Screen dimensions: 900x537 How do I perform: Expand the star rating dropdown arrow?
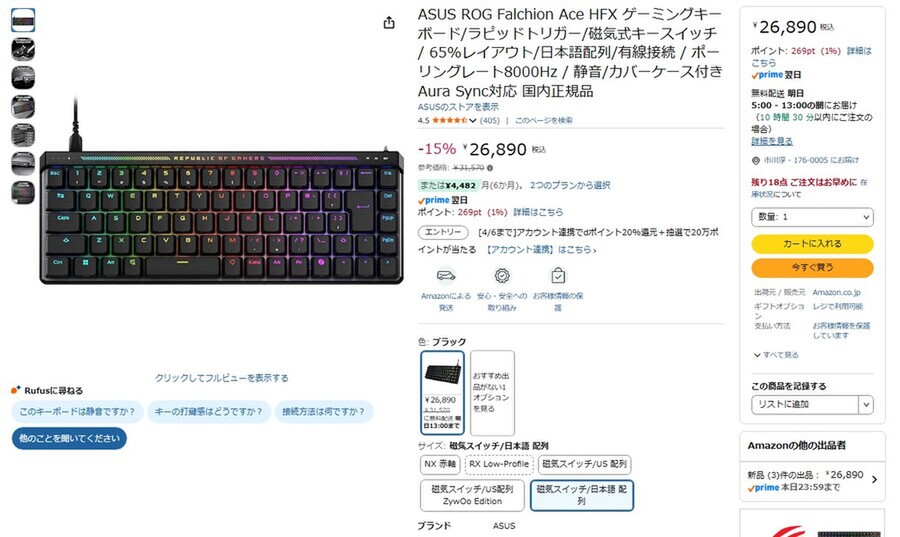[x=472, y=120]
